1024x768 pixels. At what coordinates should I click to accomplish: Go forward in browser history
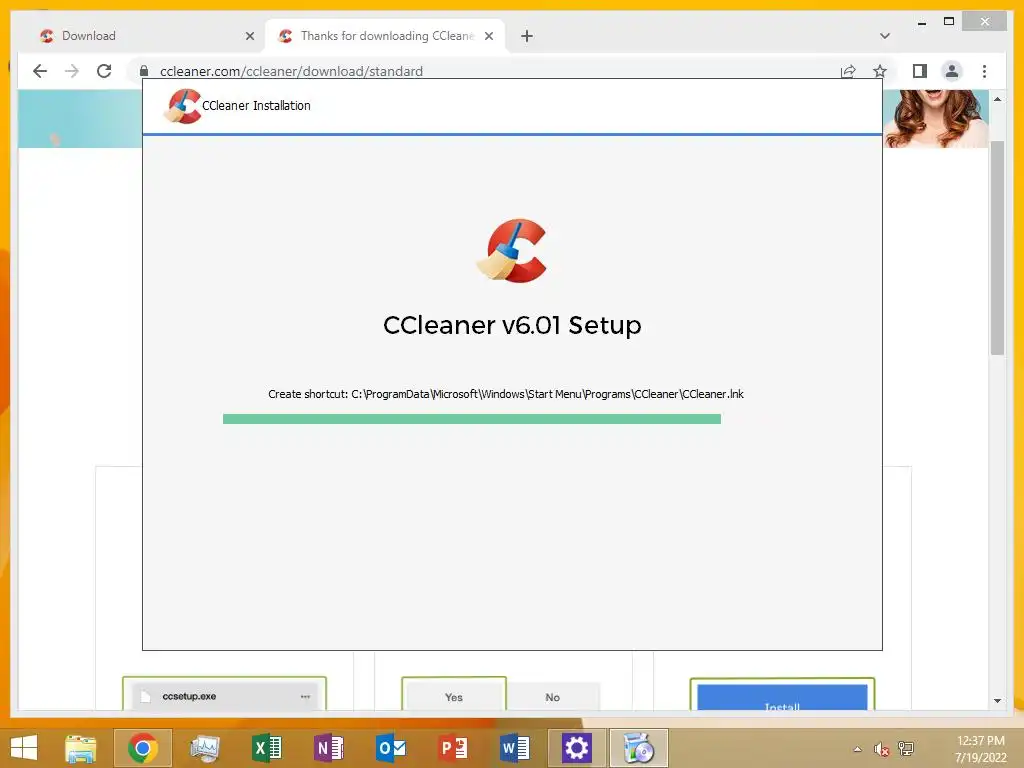(x=72, y=71)
